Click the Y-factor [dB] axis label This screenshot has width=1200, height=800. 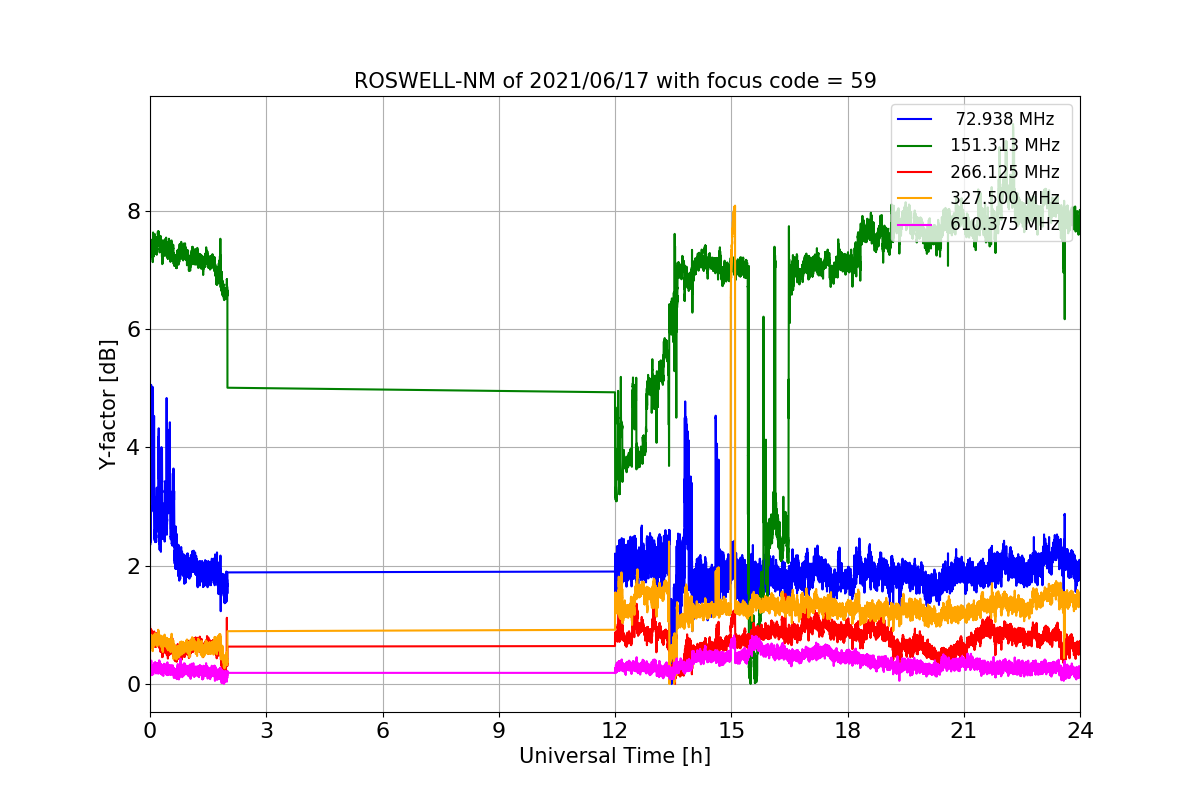108,404
